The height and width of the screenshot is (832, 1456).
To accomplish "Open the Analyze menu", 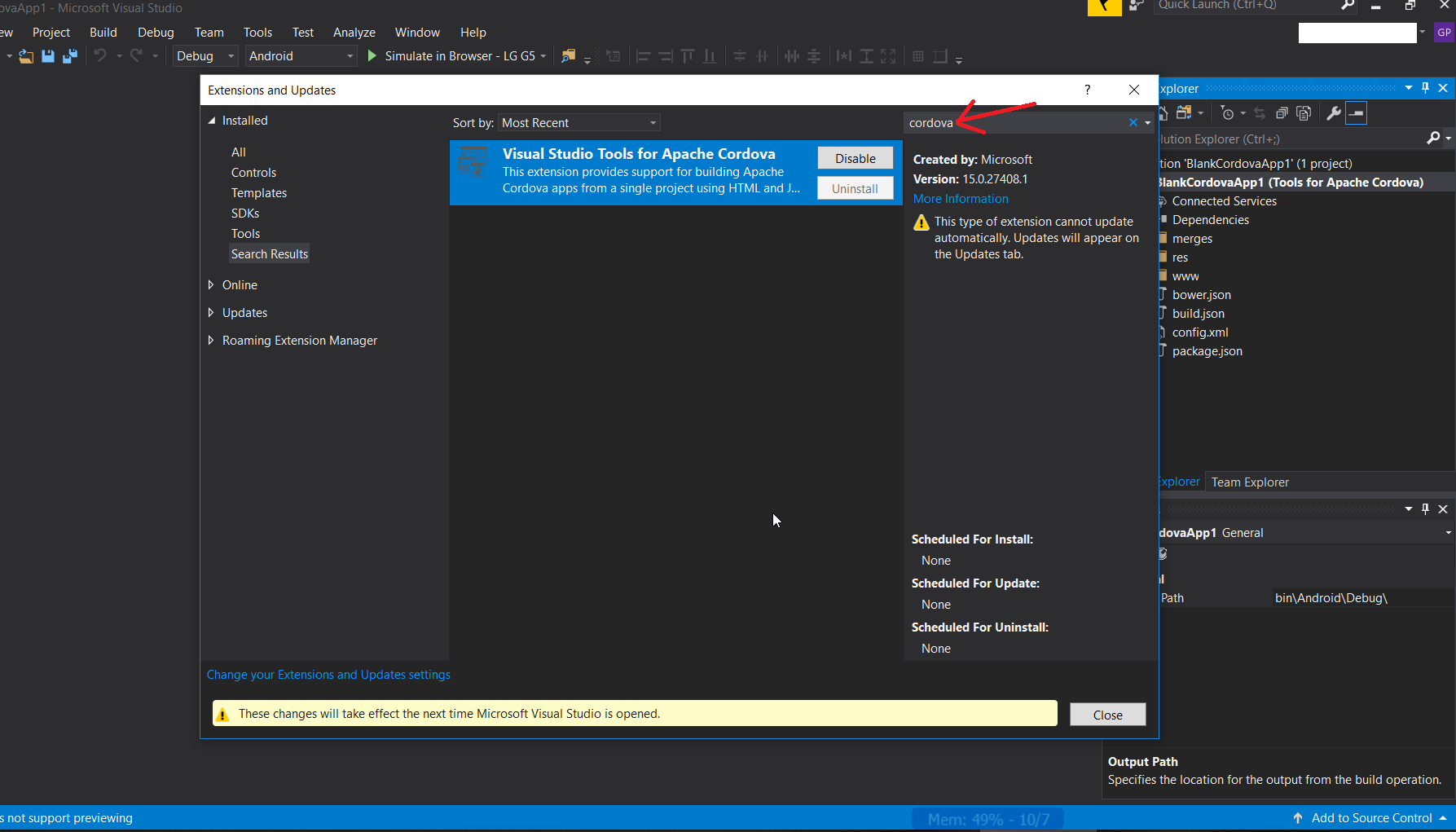I will click(354, 33).
